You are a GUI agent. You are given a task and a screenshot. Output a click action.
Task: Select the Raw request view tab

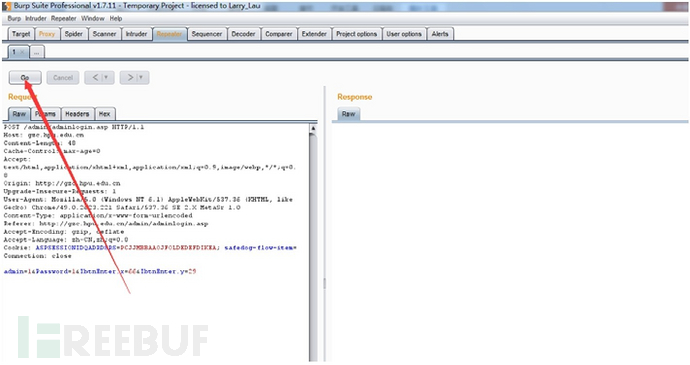coord(19,114)
